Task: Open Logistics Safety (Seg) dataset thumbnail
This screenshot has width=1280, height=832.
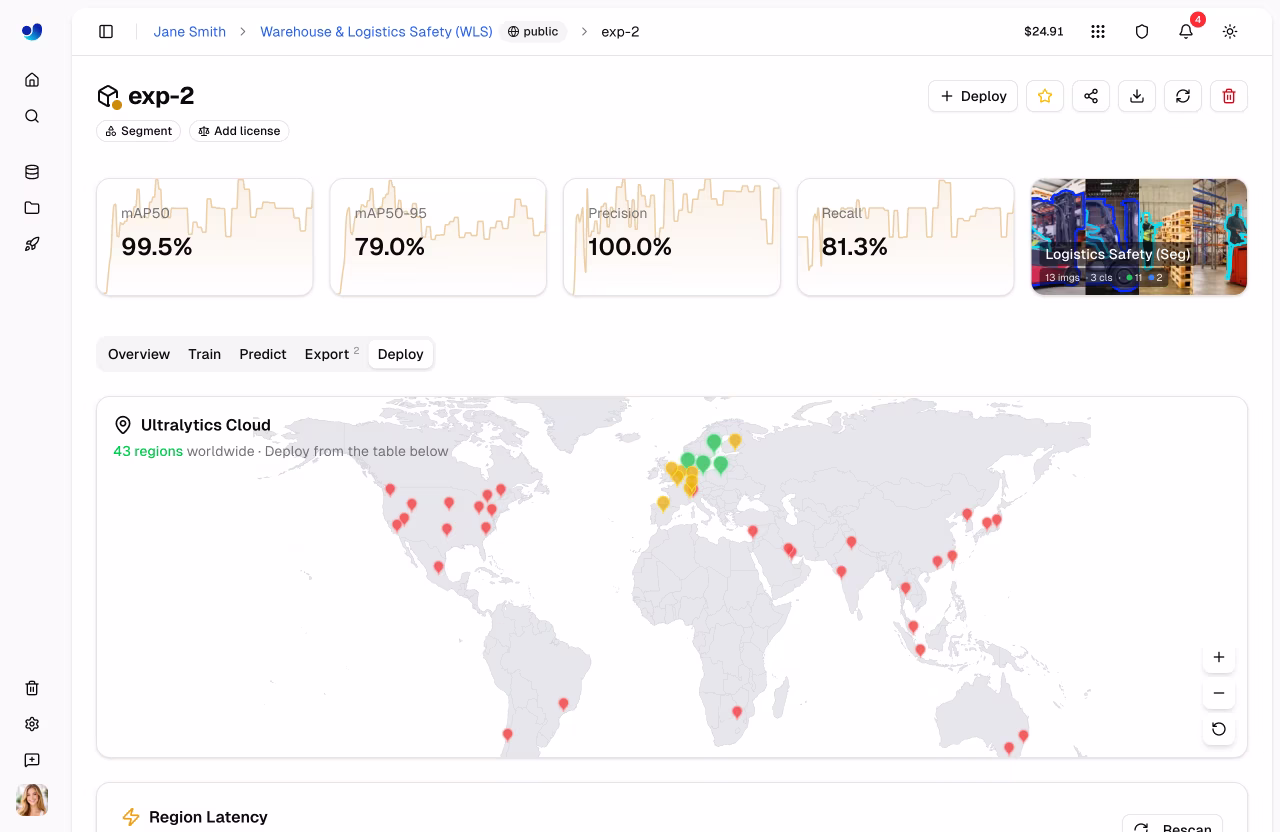Action: [x=1139, y=237]
